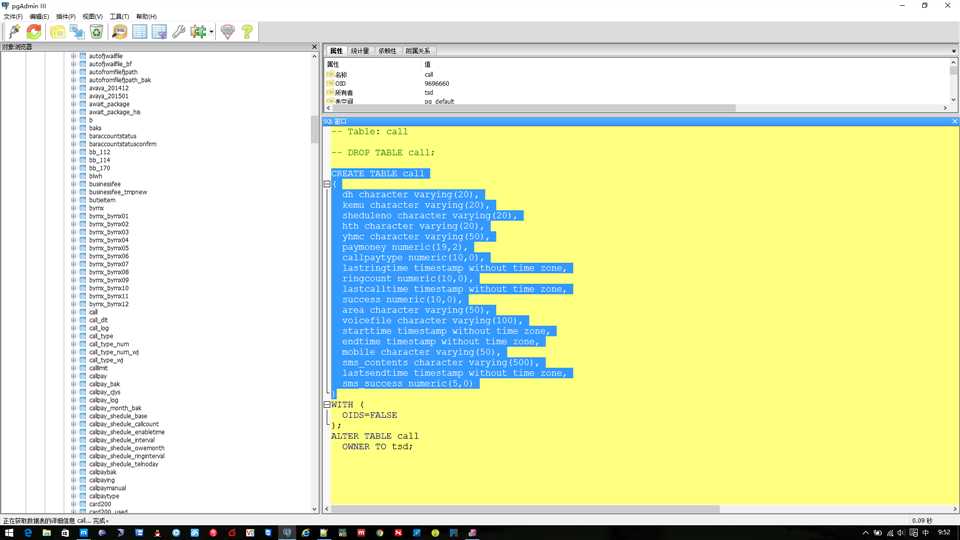The image size is (960, 540).
Task: Open the SQL query tool icon
Action: click(x=120, y=31)
